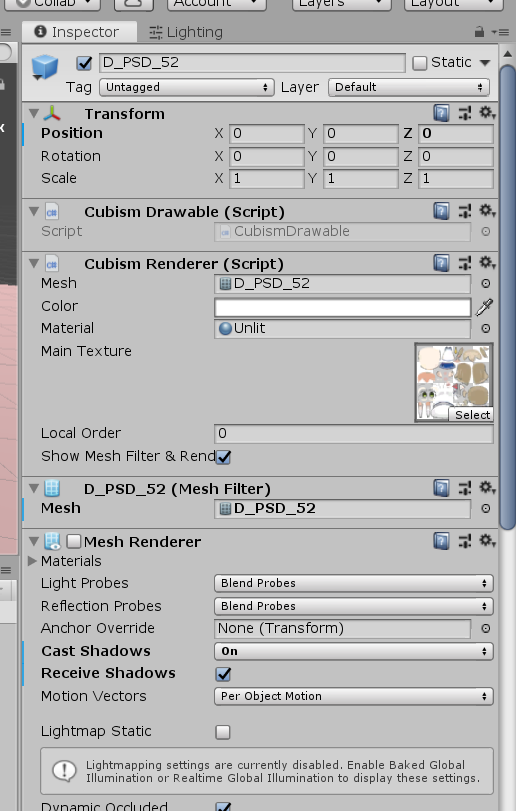Image resolution: width=516 pixels, height=811 pixels.
Task: Open Reflection Probes dropdown
Action: (354, 606)
